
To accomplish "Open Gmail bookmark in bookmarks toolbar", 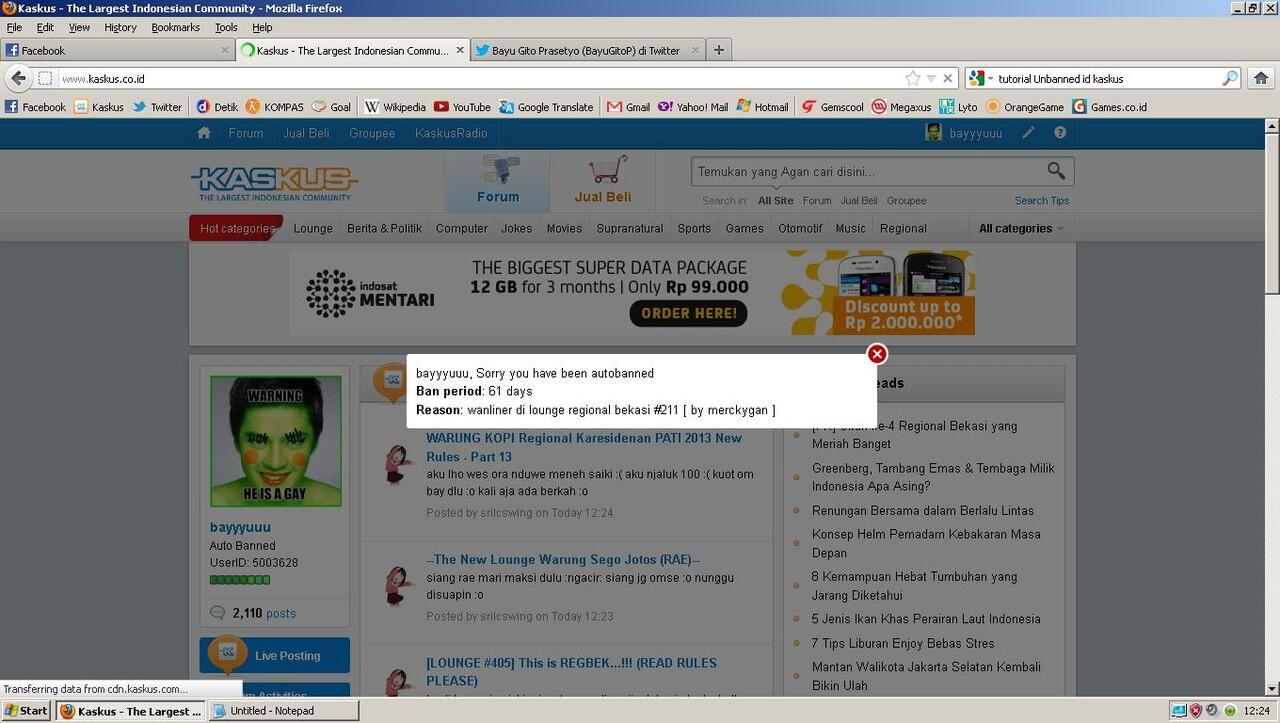I will 628,107.
